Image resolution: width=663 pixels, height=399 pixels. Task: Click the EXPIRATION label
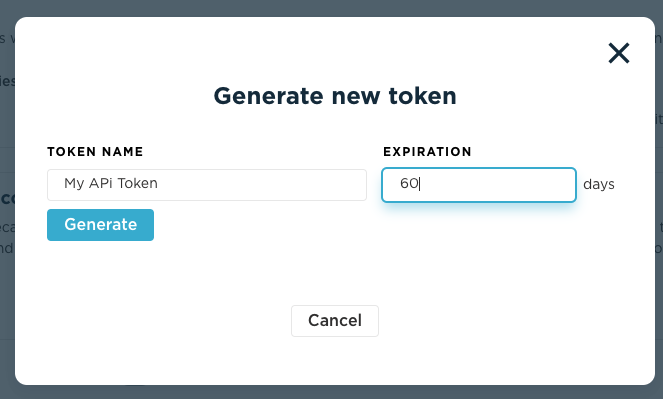(x=427, y=152)
